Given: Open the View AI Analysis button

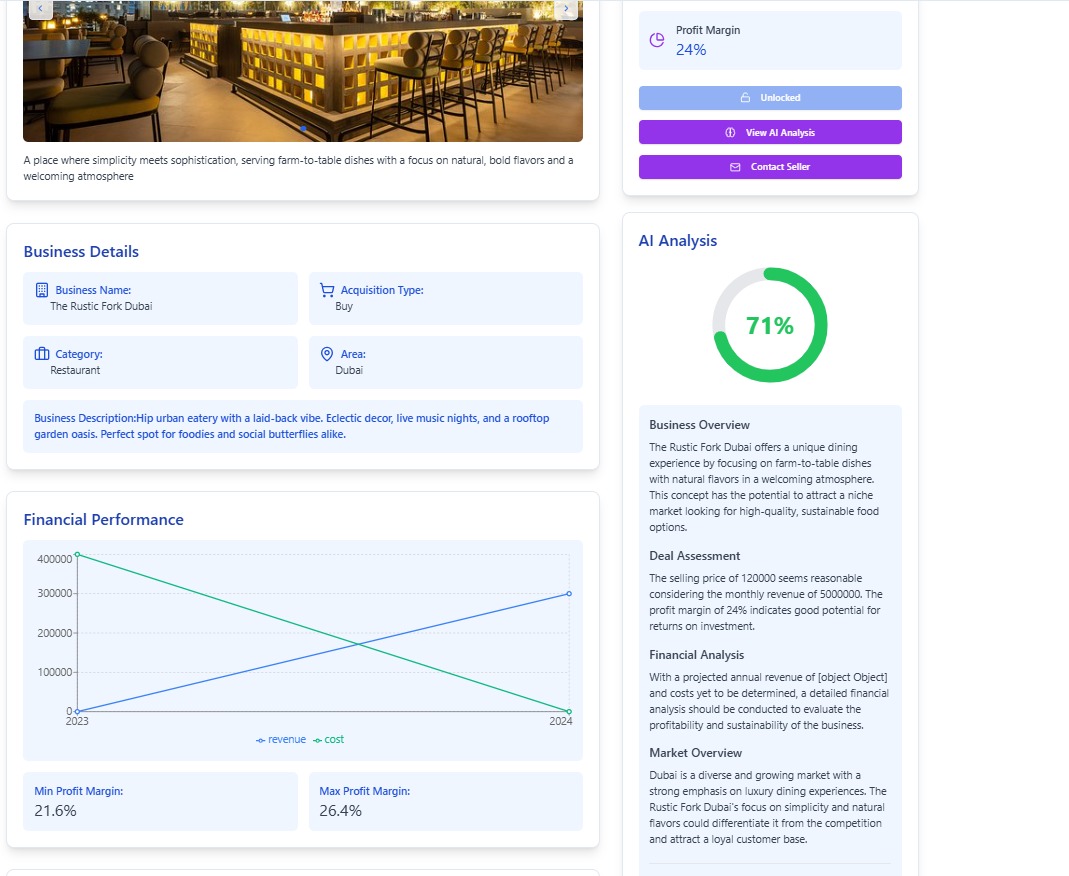Looking at the screenshot, I should coord(770,132).
